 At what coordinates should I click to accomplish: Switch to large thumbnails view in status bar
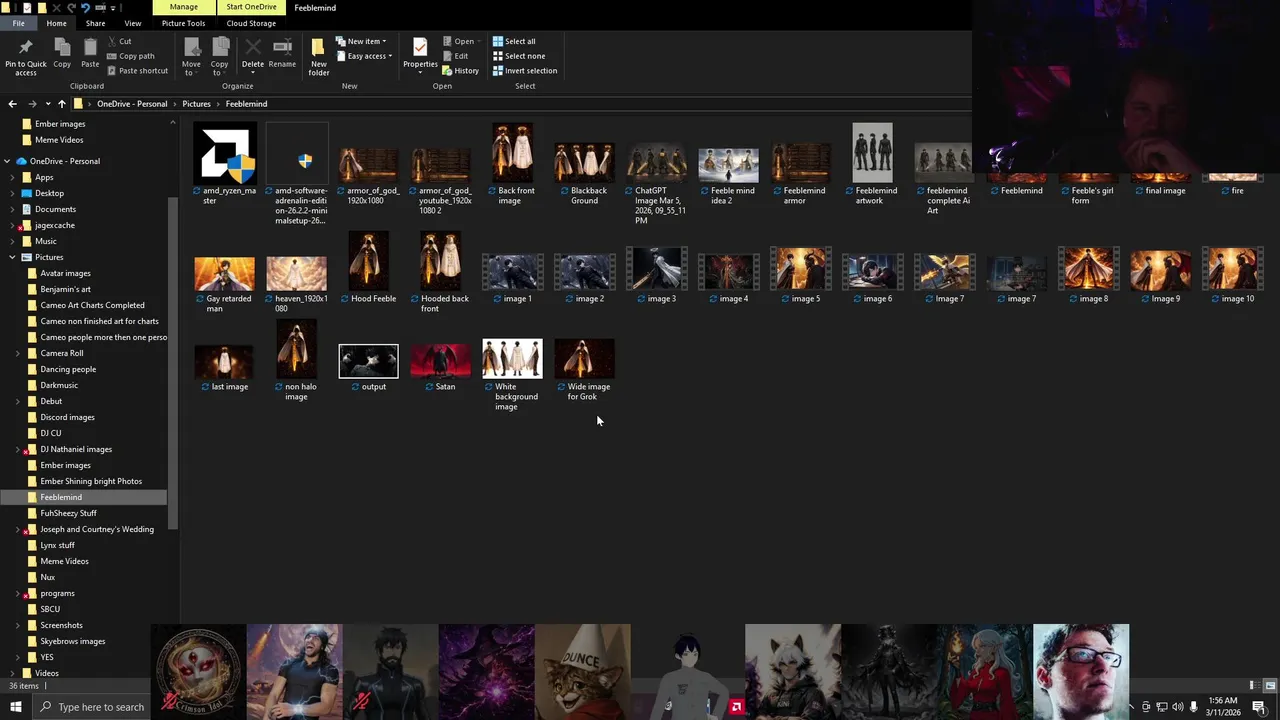1270,686
